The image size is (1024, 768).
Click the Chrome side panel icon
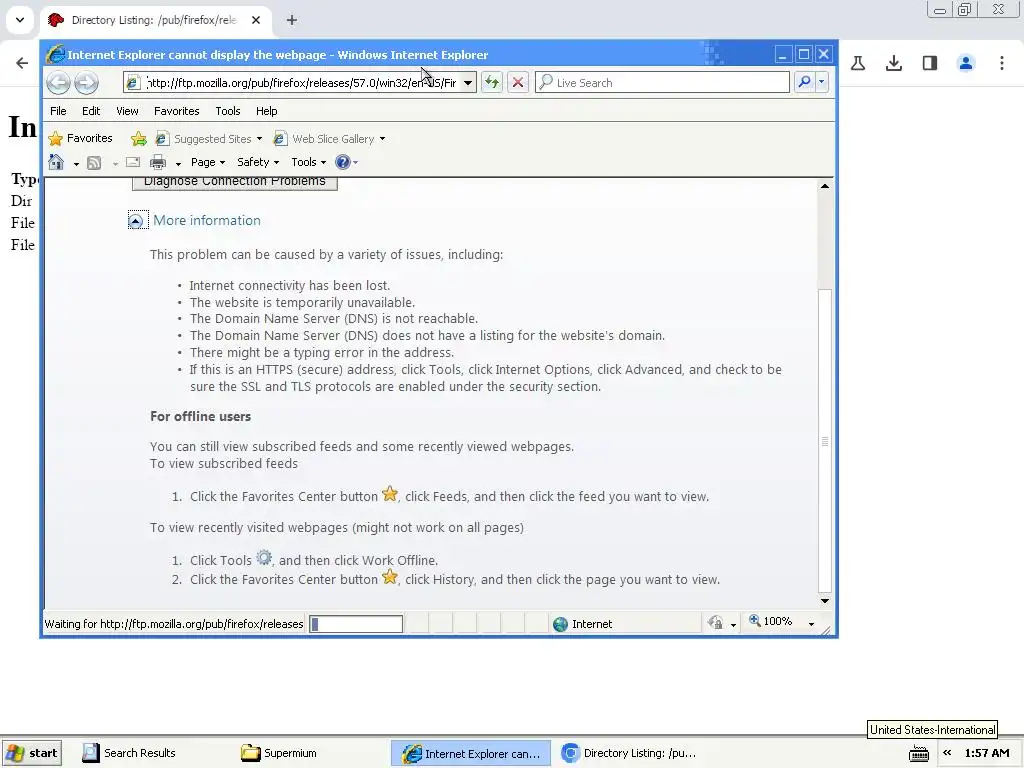[930, 63]
